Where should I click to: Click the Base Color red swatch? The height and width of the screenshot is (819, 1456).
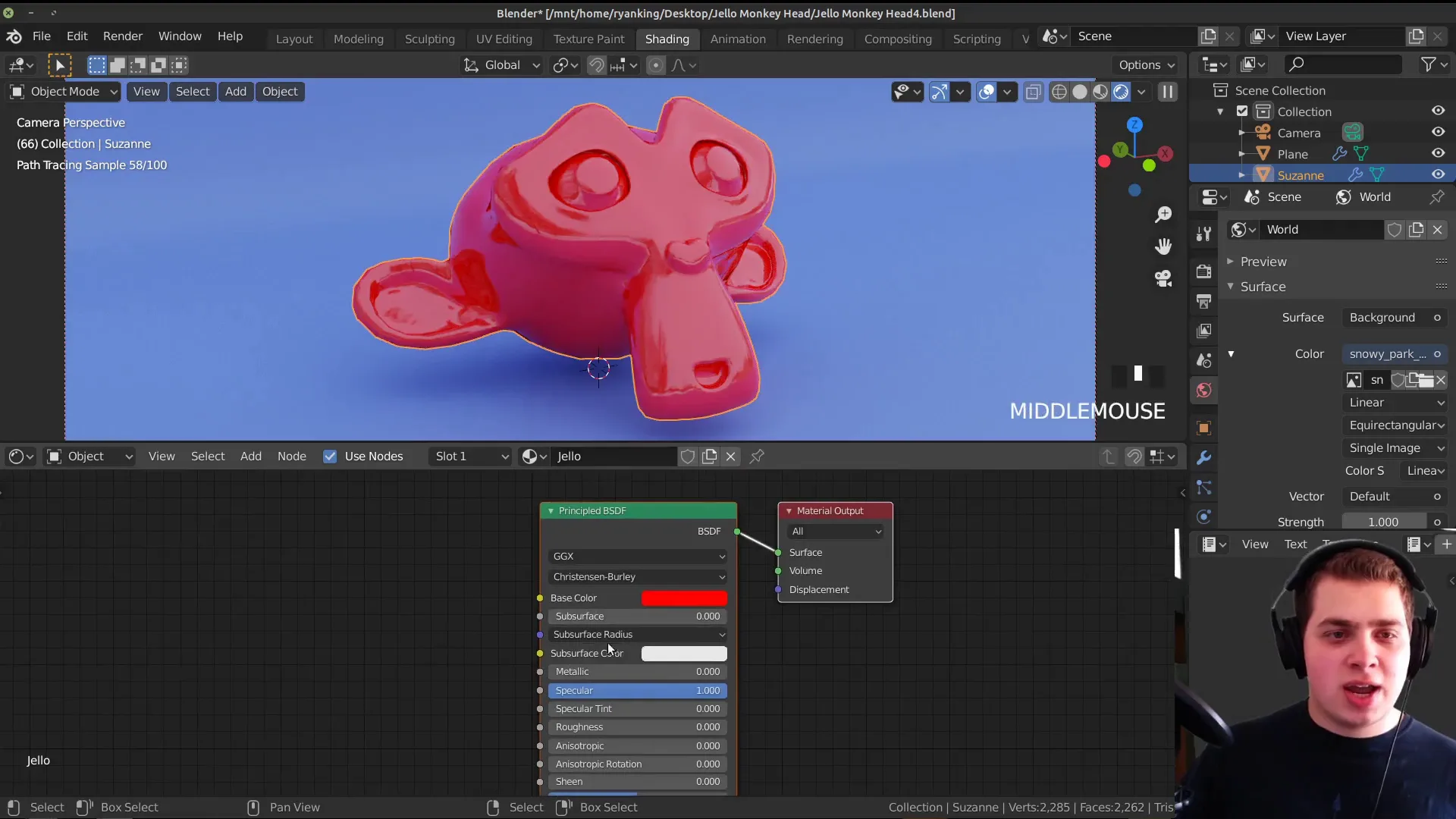point(684,597)
